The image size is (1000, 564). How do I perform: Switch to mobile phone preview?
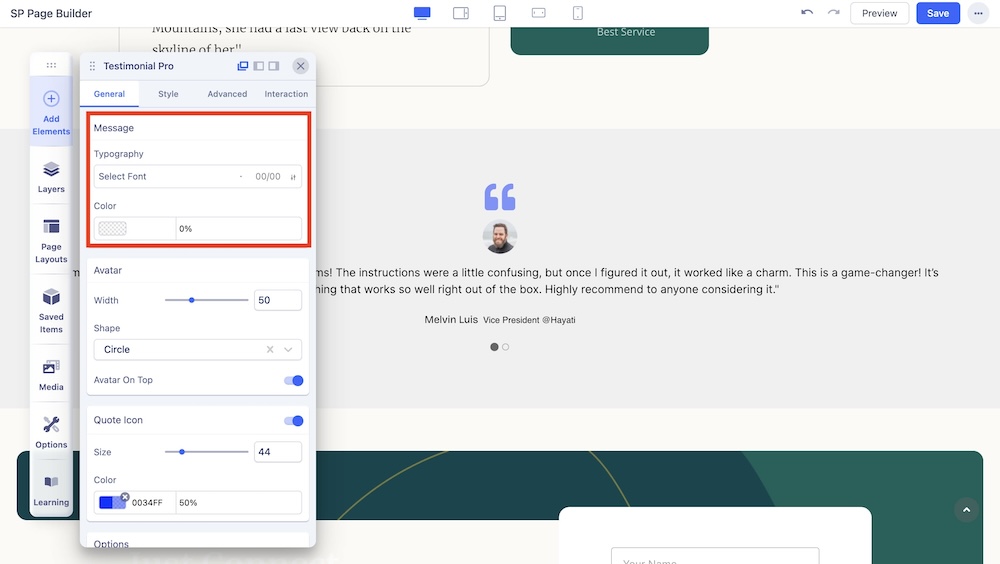pyautogui.click(x=578, y=13)
